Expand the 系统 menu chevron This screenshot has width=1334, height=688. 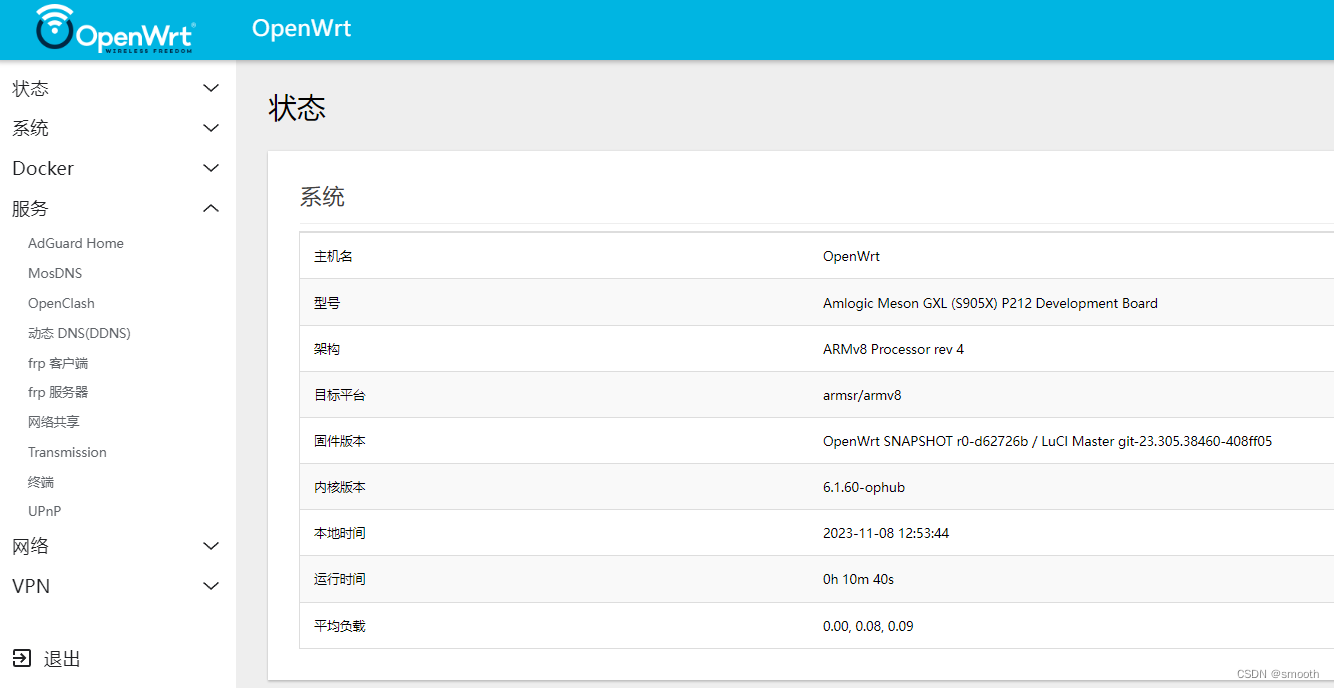tap(211, 128)
